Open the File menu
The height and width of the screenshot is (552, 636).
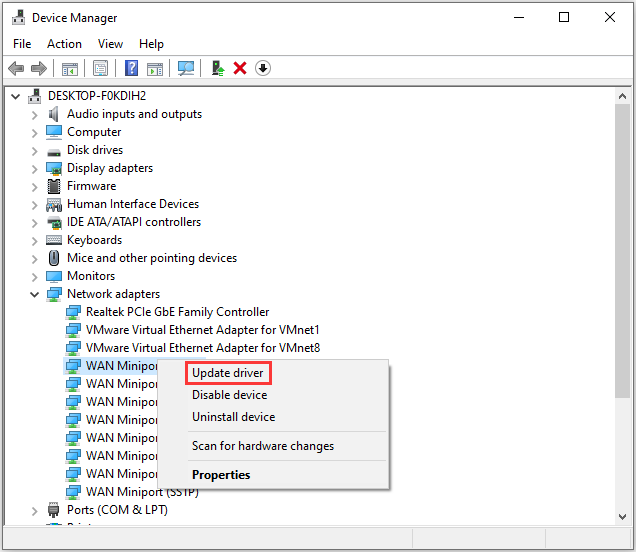coord(22,44)
